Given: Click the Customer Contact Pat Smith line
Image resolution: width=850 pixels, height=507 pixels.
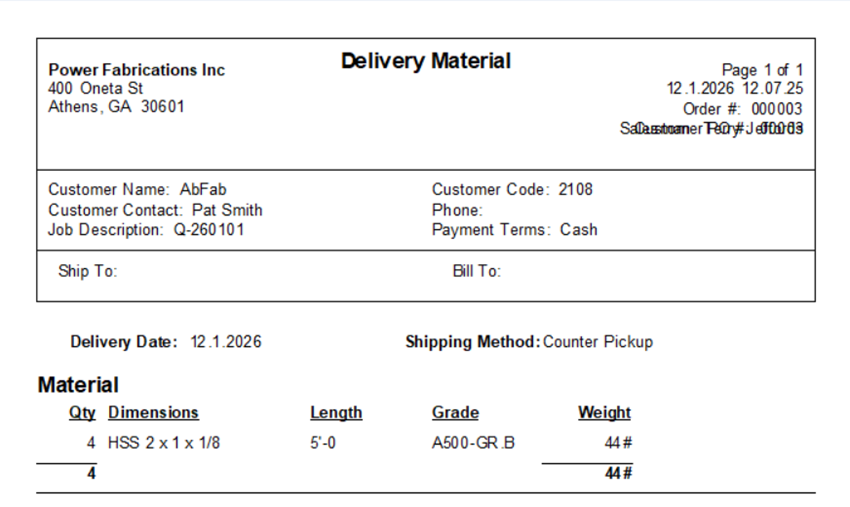Looking at the screenshot, I should [x=155, y=210].
